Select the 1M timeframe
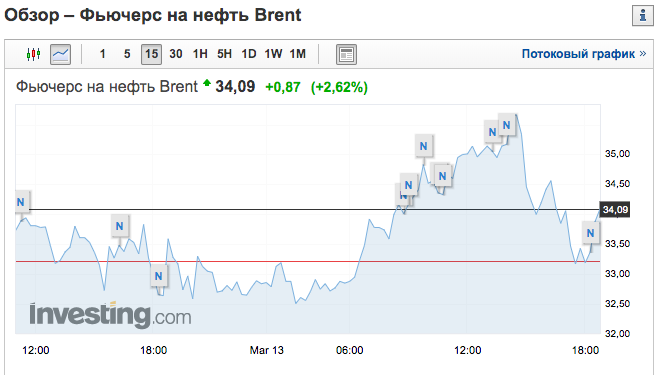The image size is (659, 375). 298,54
